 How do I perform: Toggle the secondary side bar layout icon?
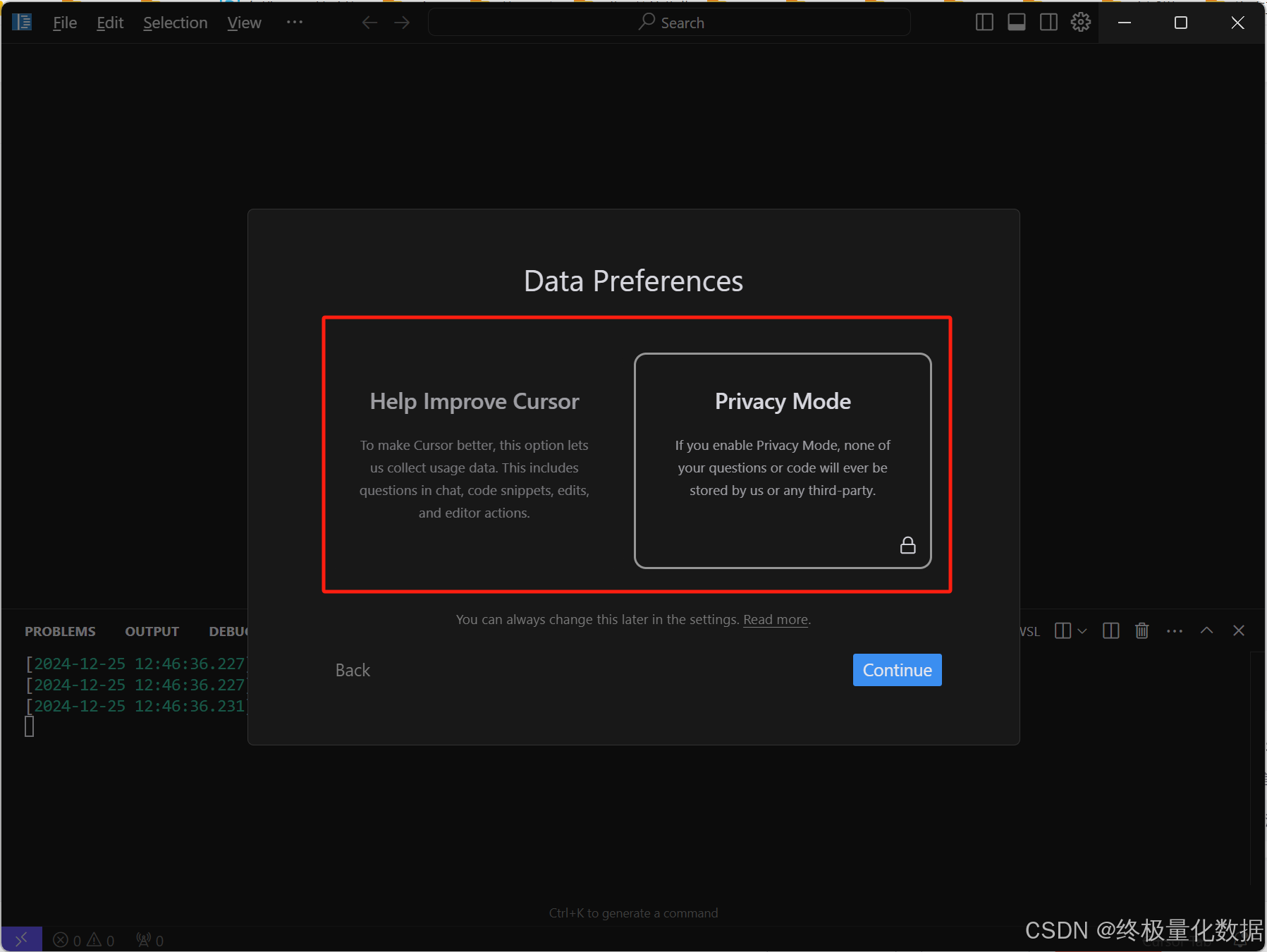(1048, 23)
